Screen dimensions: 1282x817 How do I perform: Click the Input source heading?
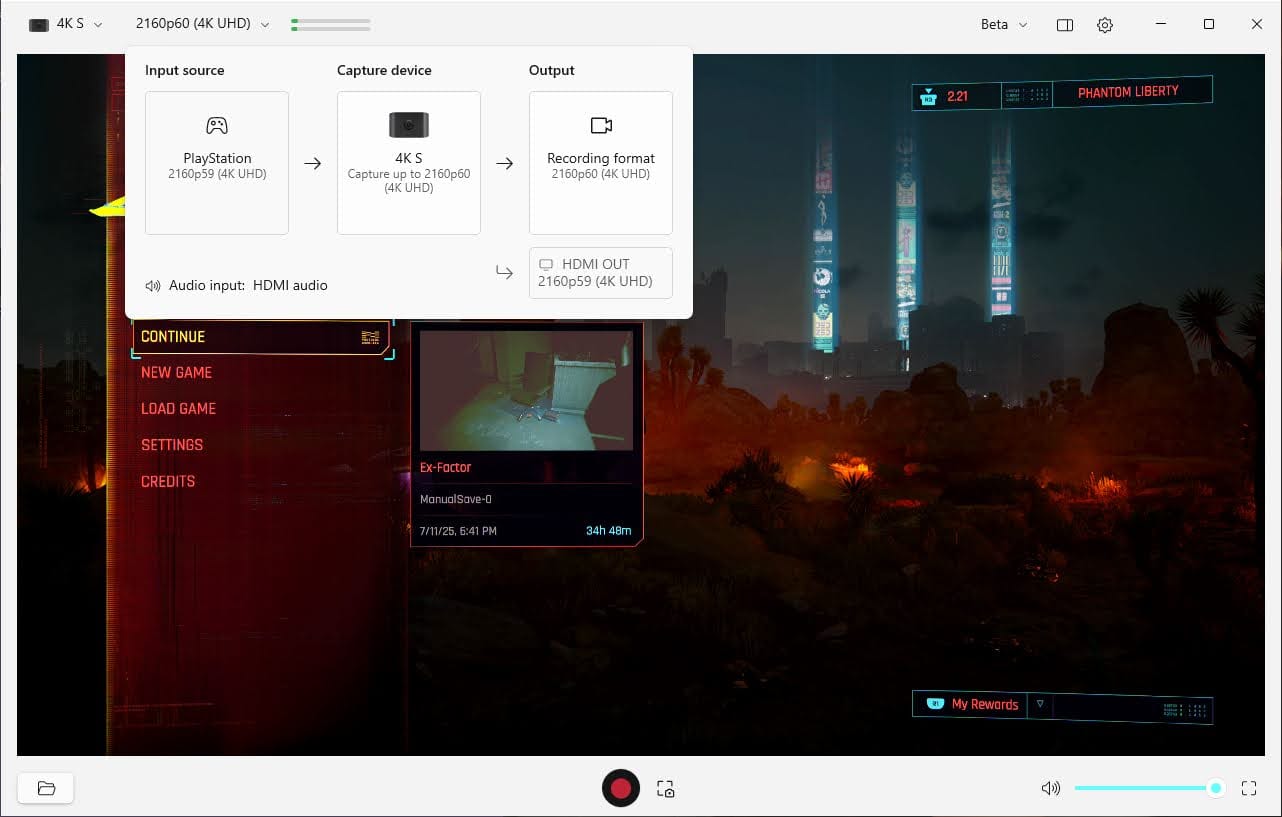pos(185,70)
